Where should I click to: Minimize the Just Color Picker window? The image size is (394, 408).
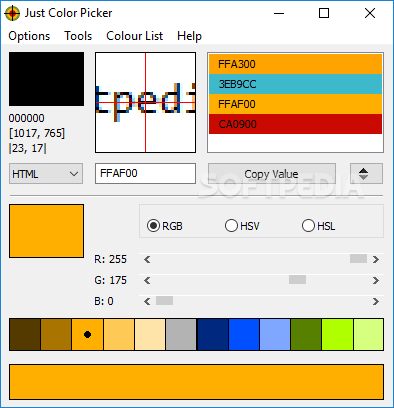[x=279, y=13]
